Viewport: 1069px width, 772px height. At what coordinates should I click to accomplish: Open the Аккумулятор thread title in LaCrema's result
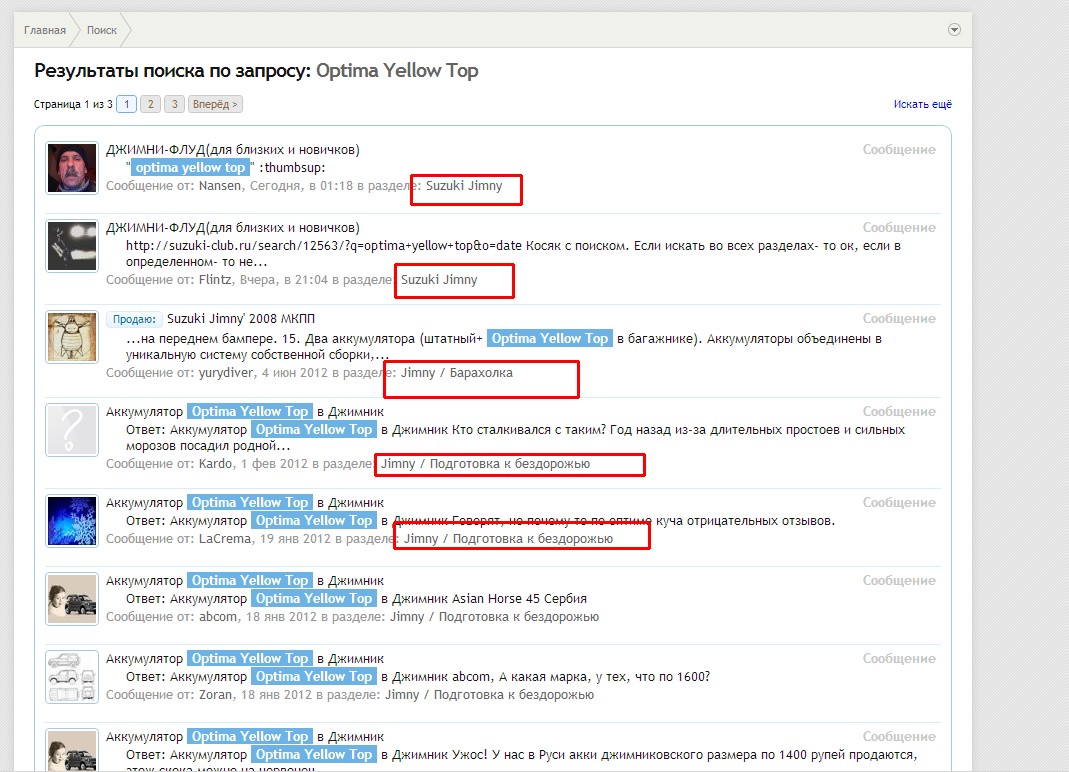point(245,503)
